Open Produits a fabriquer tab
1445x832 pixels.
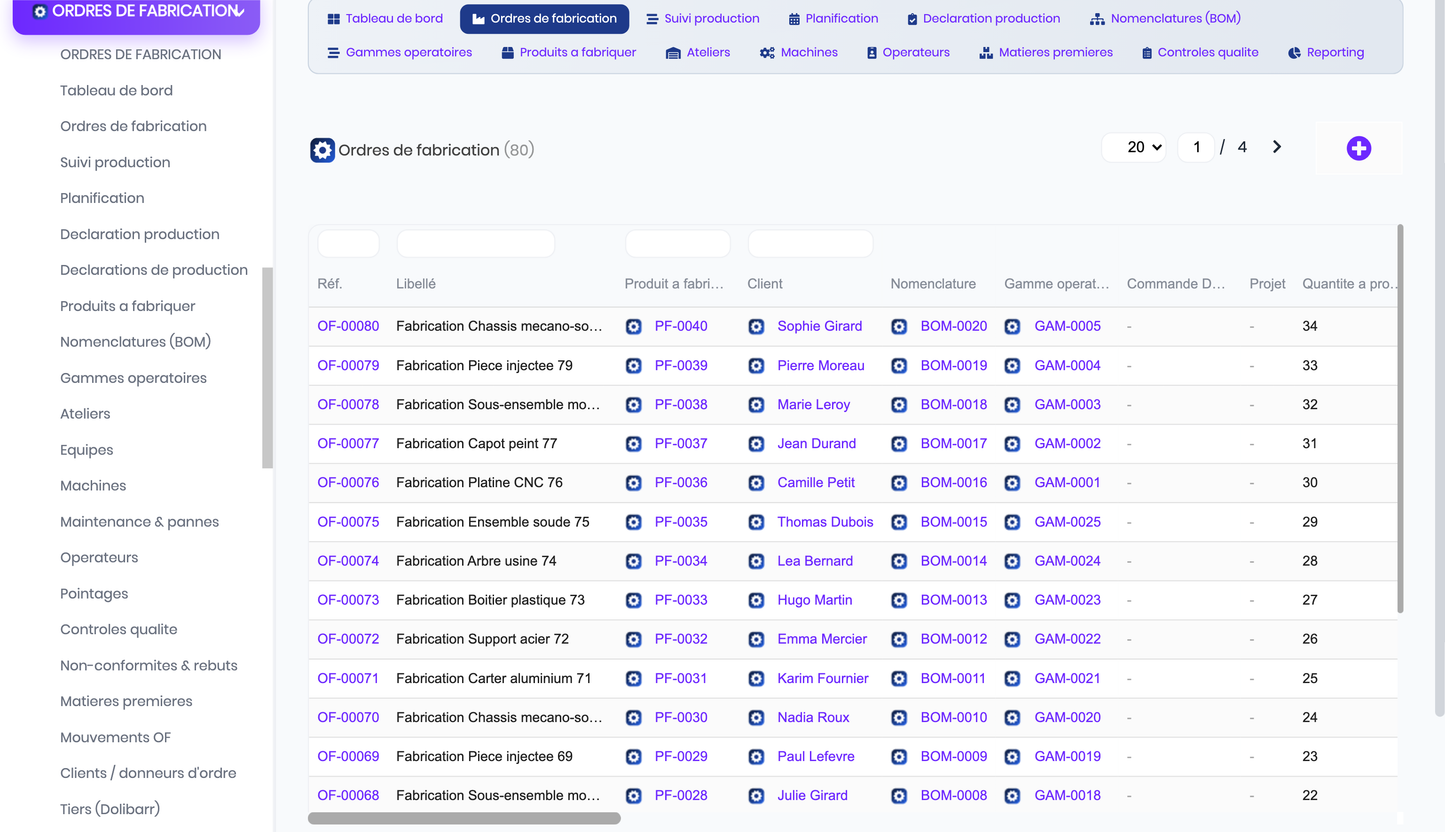tap(568, 52)
